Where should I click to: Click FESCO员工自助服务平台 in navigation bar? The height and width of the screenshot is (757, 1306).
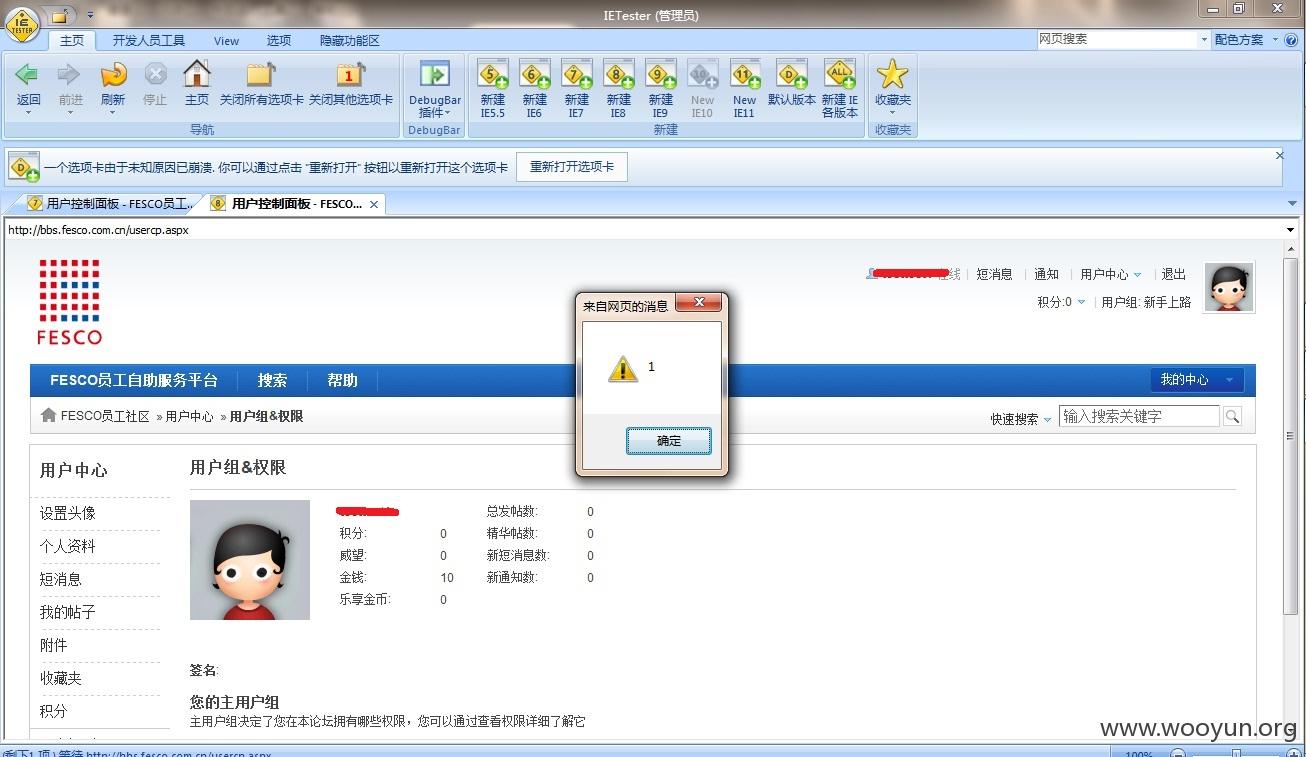point(134,380)
